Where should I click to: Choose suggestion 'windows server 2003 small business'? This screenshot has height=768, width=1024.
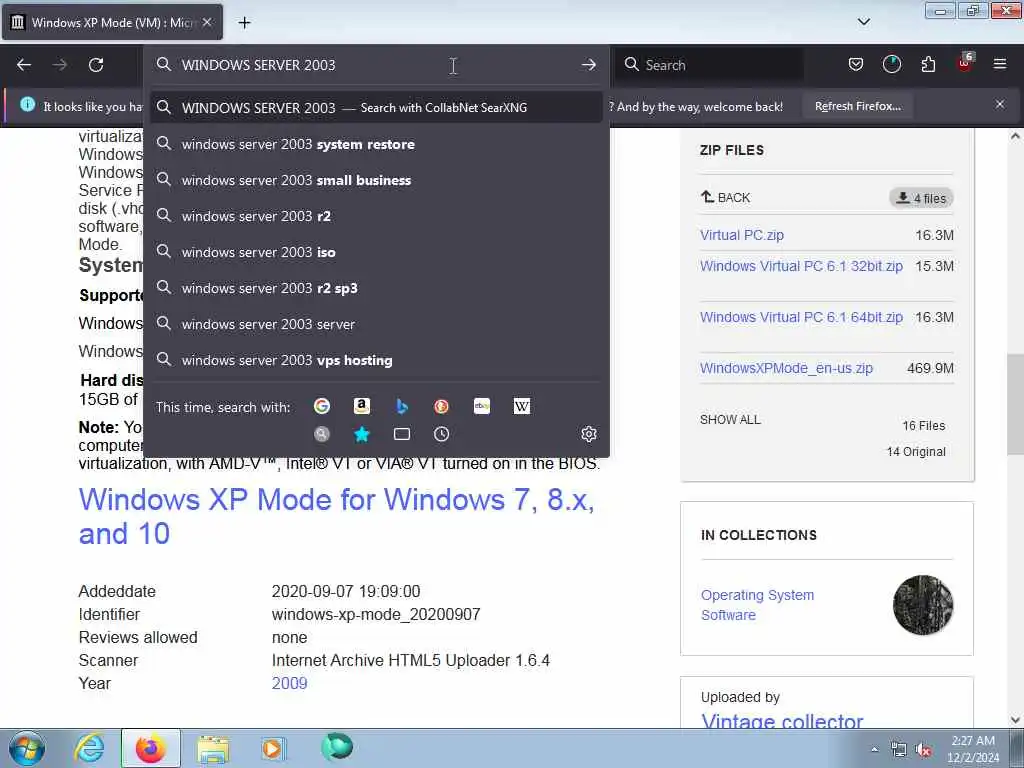click(376, 180)
